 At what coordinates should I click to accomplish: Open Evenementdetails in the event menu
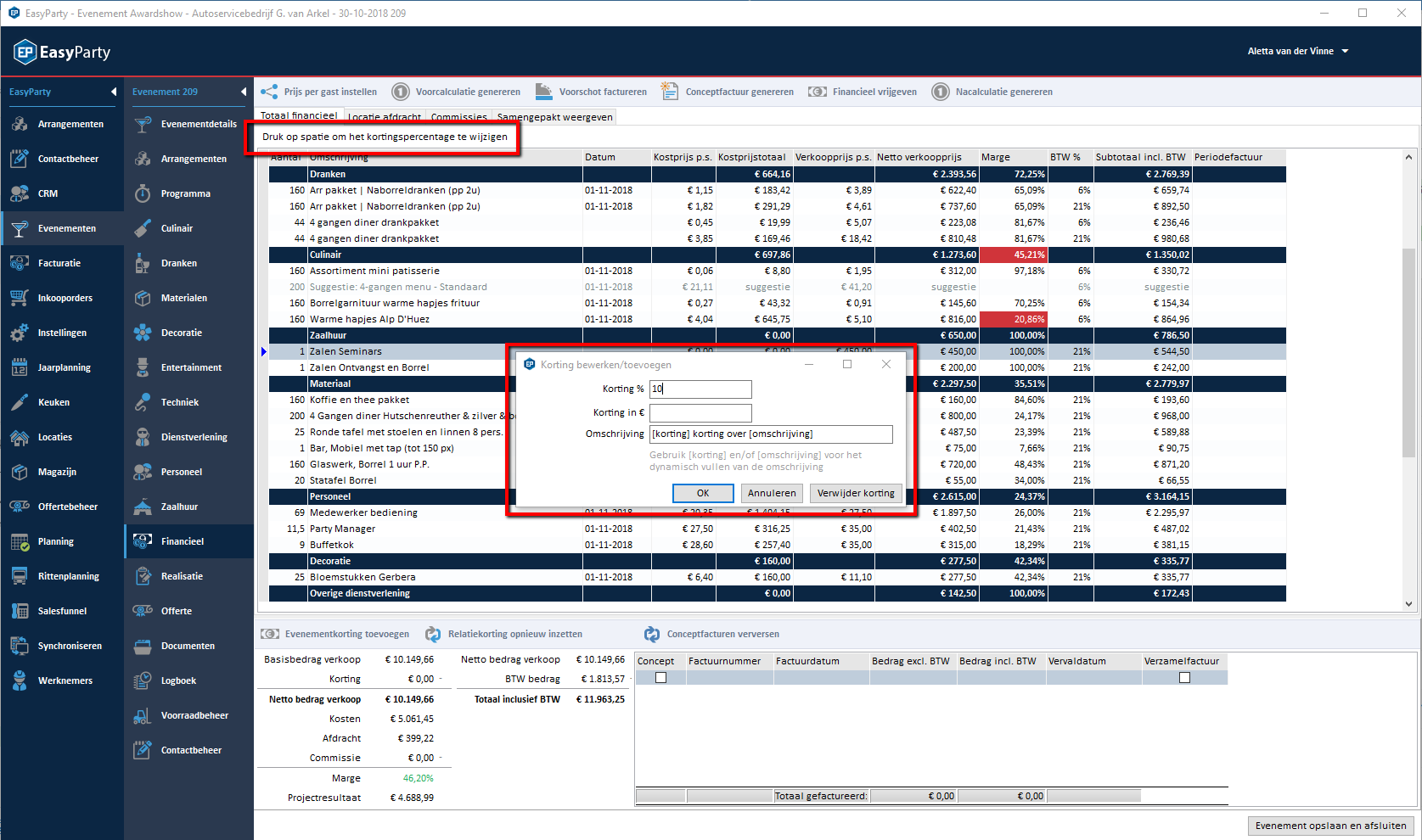click(x=188, y=124)
